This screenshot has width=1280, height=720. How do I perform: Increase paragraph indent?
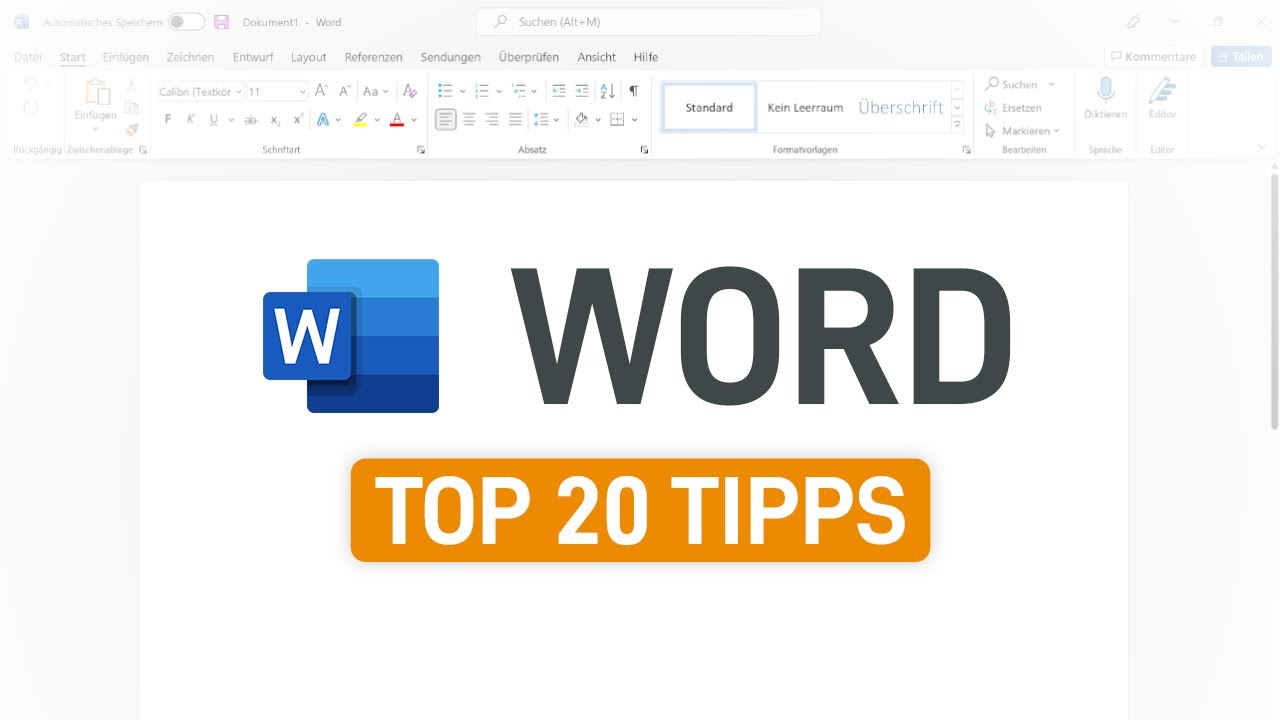(582, 91)
